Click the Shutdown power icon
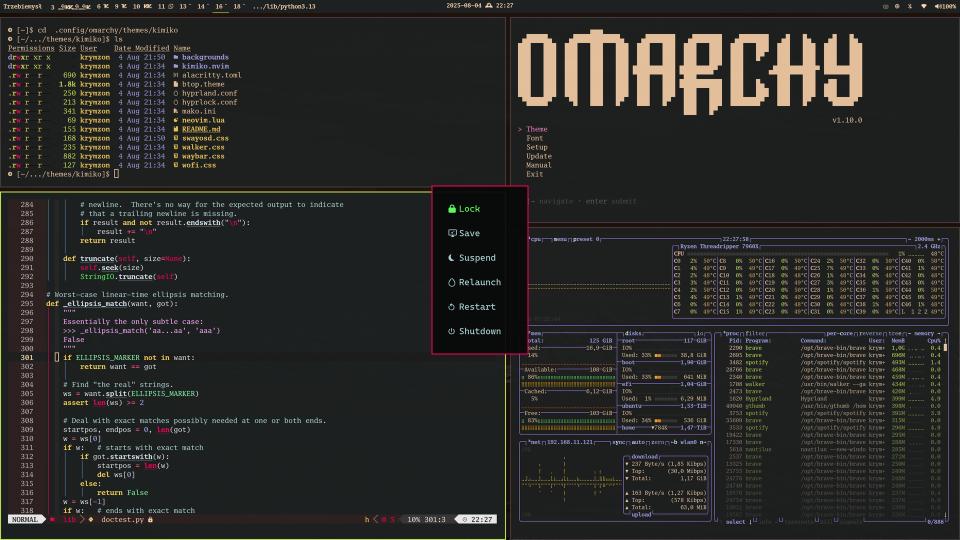Viewport: 960px width, 540px height. (x=452, y=331)
